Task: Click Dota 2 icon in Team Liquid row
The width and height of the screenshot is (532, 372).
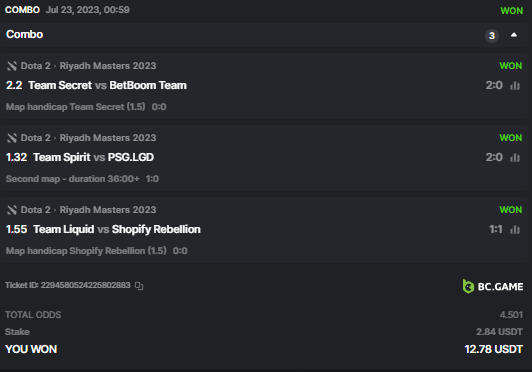Action: [12, 210]
